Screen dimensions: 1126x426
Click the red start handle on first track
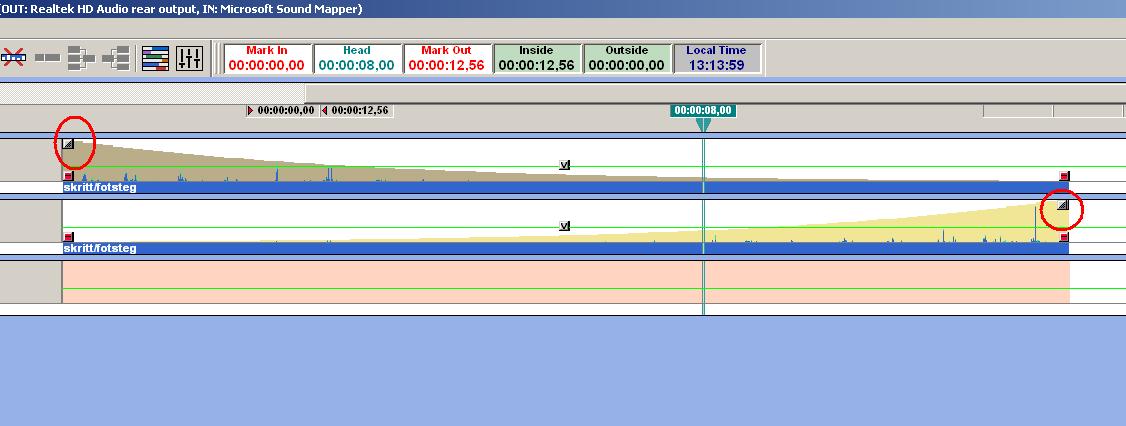tap(69, 176)
